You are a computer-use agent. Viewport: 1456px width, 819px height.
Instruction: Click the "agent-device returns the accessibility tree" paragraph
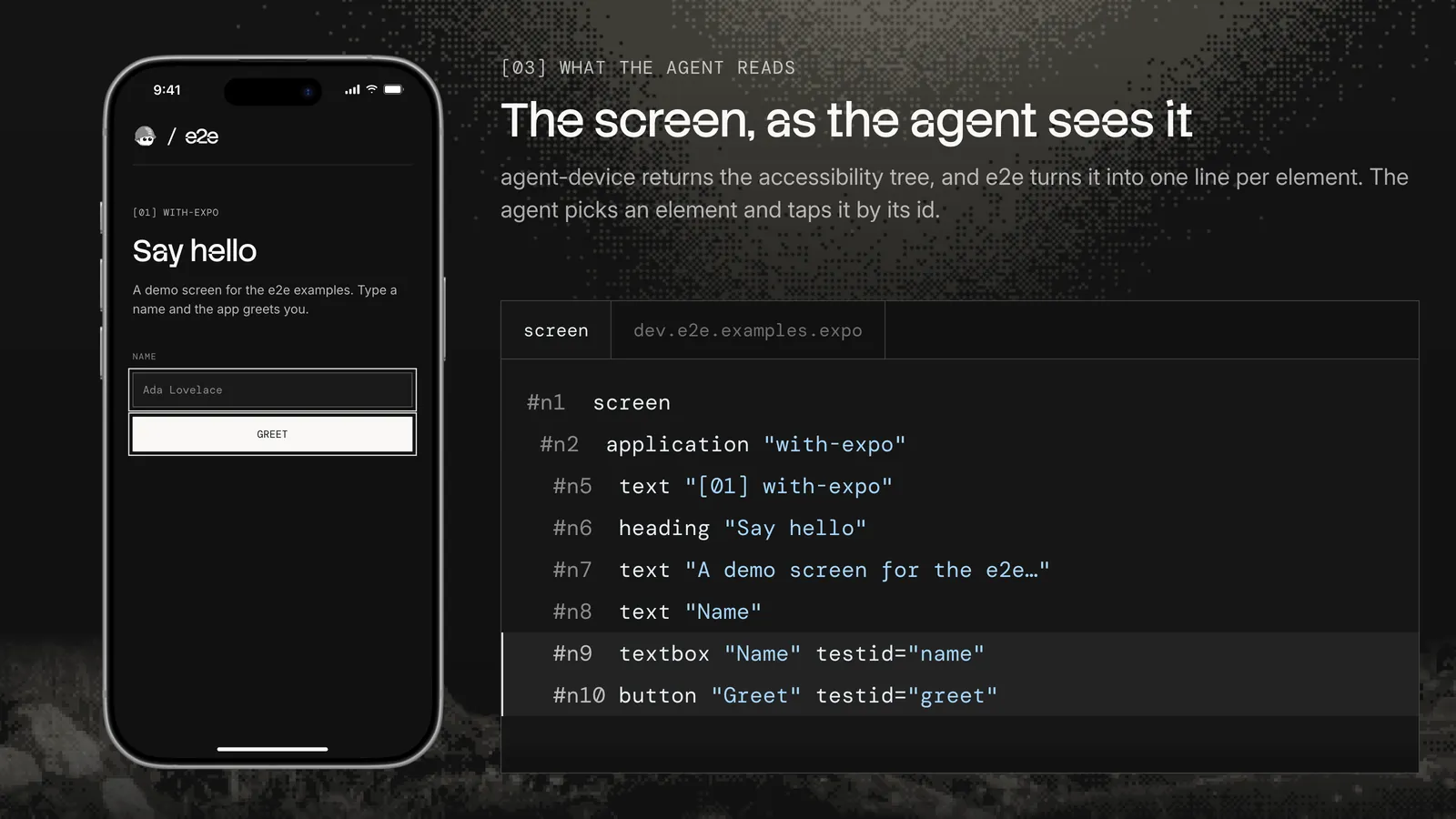[x=955, y=193]
